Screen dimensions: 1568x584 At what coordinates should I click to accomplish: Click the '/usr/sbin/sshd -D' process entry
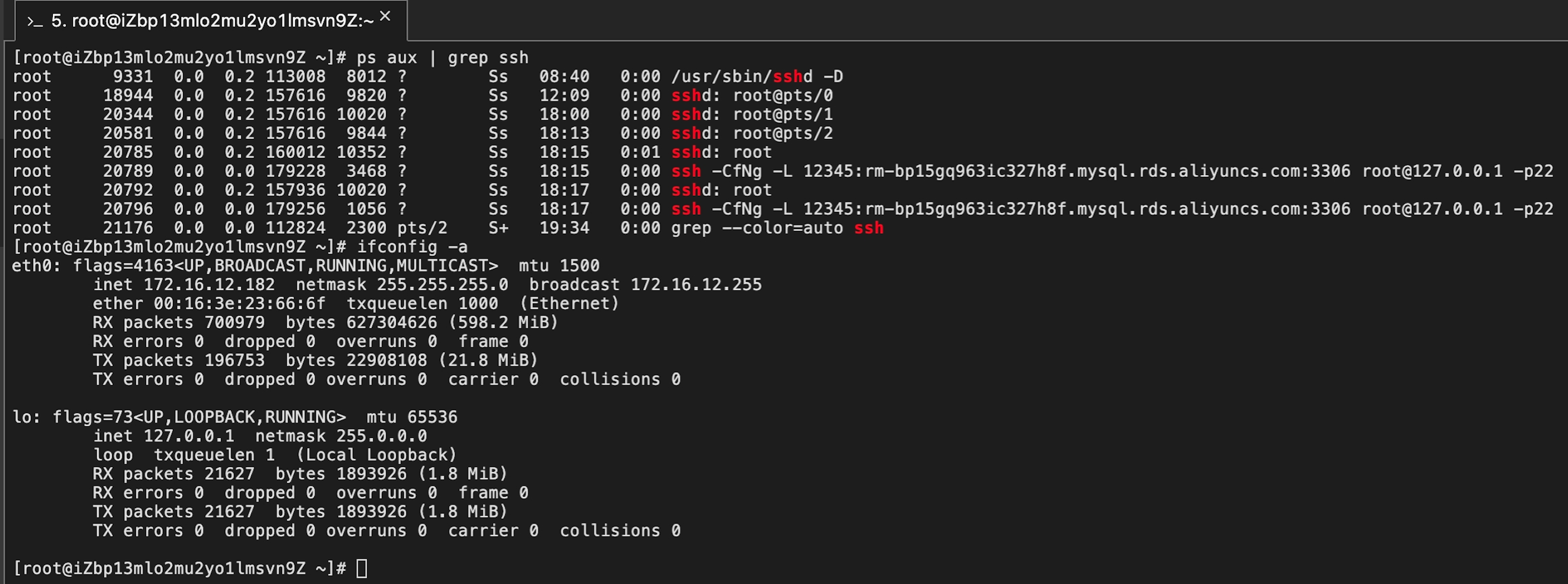click(x=757, y=77)
